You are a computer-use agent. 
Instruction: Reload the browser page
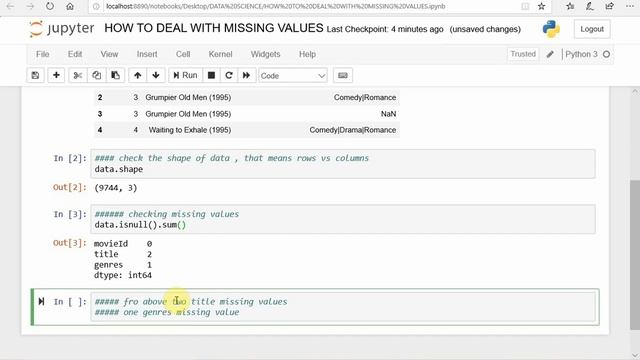(x=50, y=6)
